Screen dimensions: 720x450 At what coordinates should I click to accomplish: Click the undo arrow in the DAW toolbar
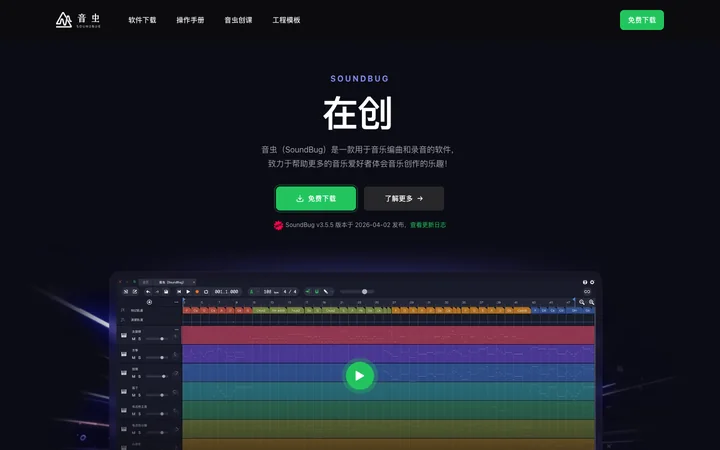pyautogui.click(x=148, y=292)
